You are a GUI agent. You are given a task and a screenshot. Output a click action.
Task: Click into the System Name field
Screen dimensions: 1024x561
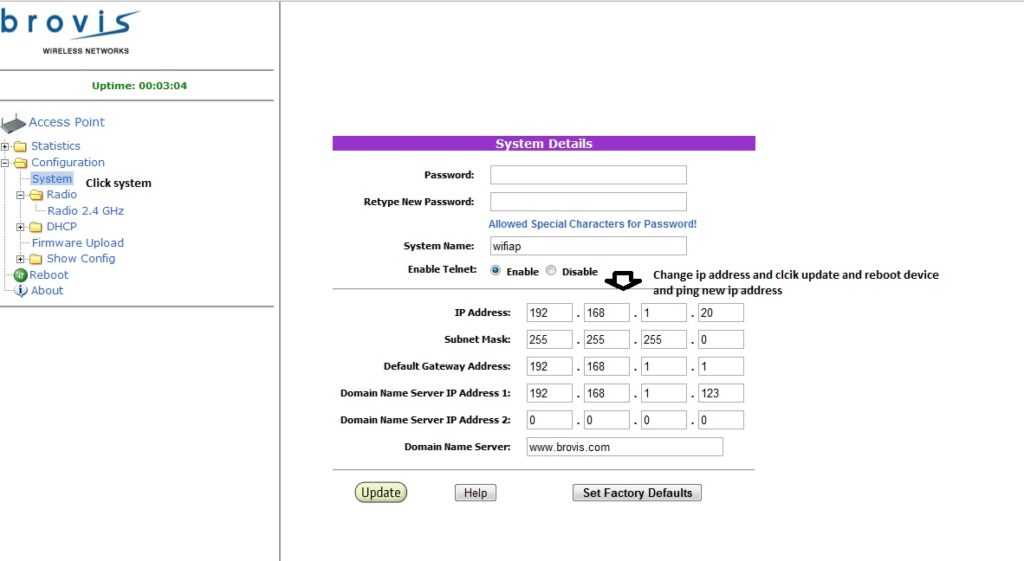[588, 246]
